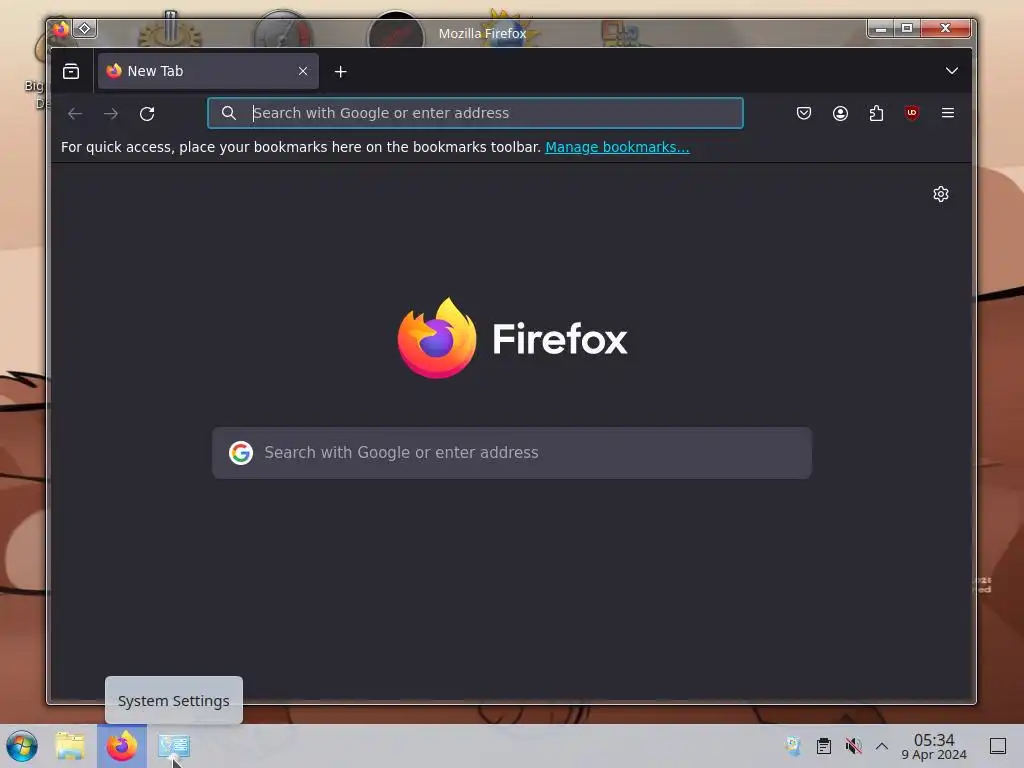Image resolution: width=1024 pixels, height=768 pixels.
Task: Open the clock showing 05:34
Action: (x=934, y=746)
